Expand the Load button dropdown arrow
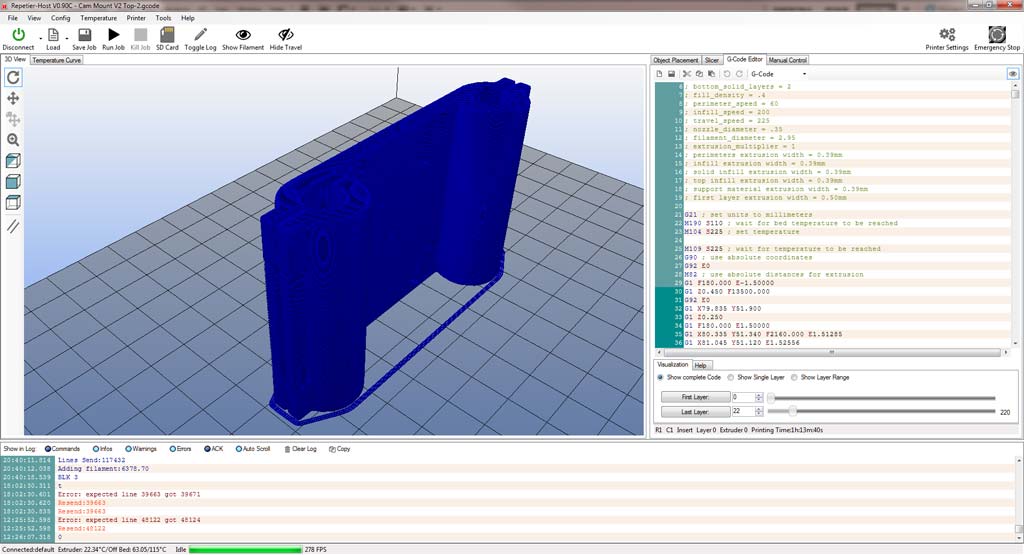Viewport: 1024px width, 555px height. coord(67,38)
